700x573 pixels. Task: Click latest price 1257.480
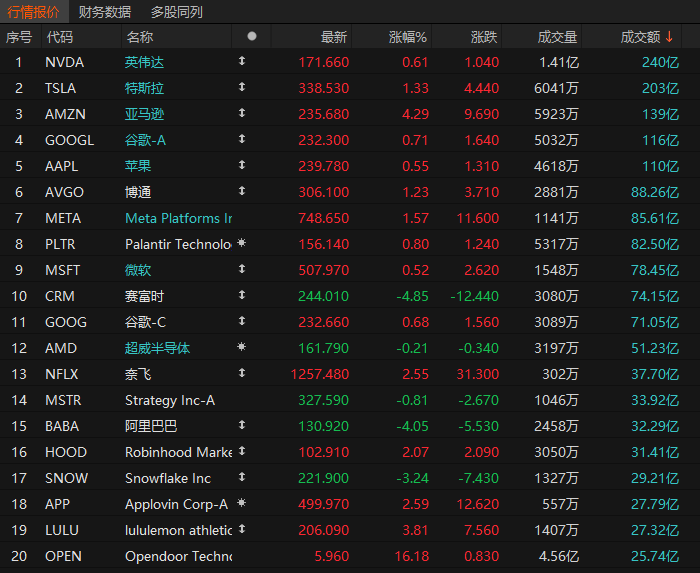pyautogui.click(x=320, y=374)
